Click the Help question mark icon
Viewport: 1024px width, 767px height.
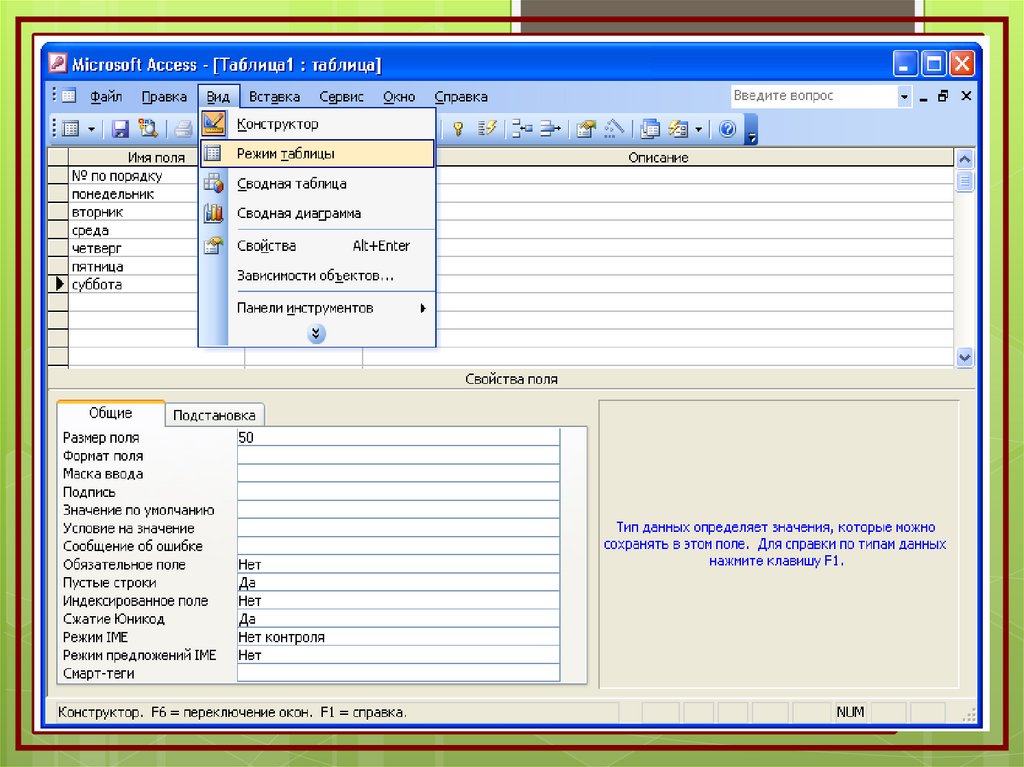coord(727,128)
